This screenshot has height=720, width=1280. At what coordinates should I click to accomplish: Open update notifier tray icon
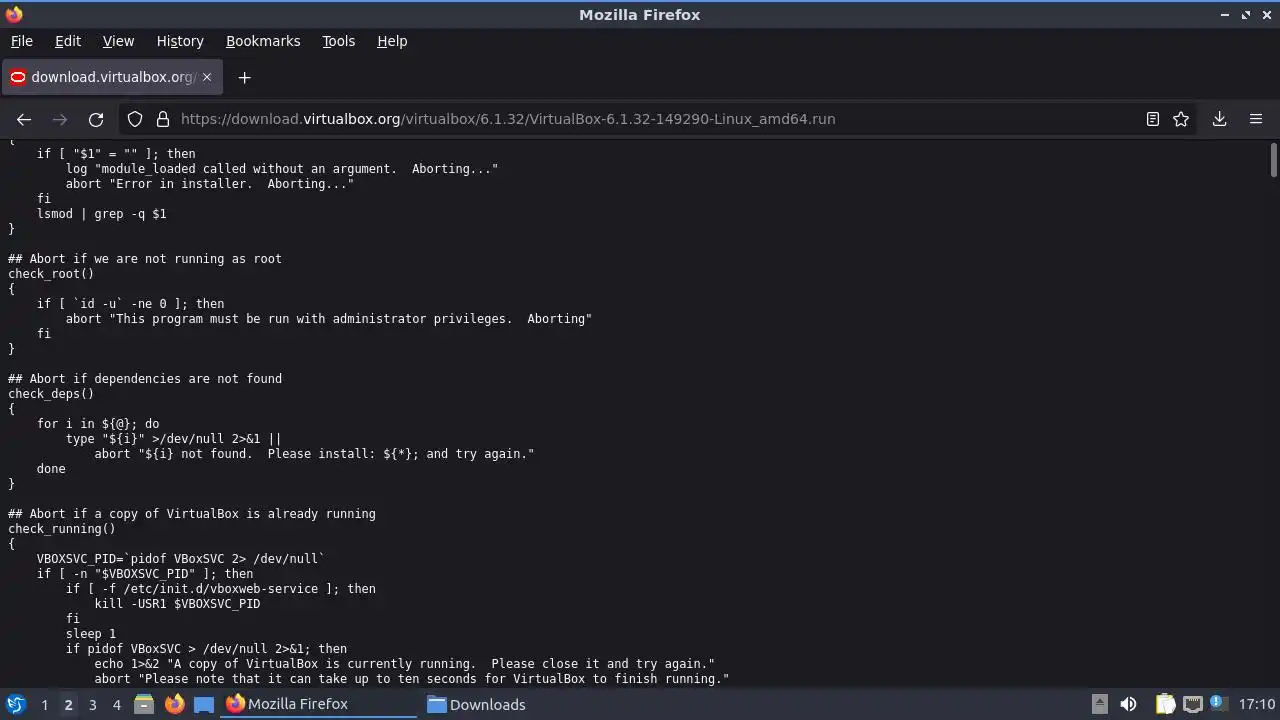click(x=1219, y=704)
